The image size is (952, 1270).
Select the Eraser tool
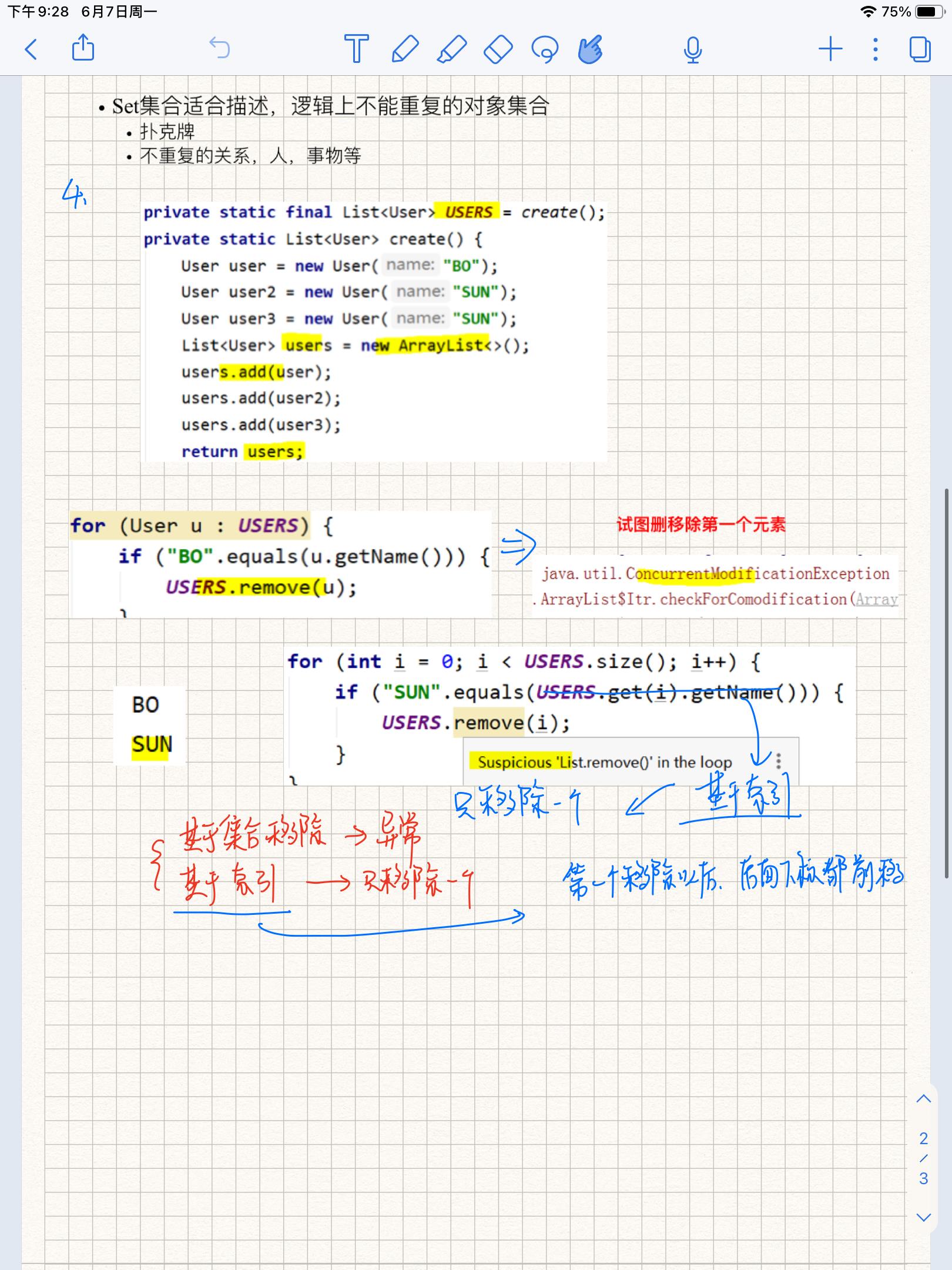tap(498, 49)
